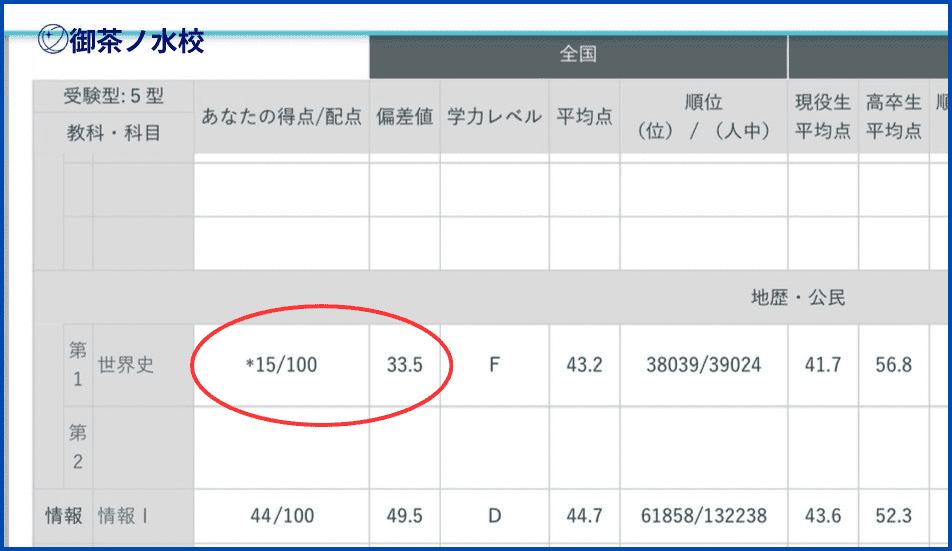
Task: Select the 情報 I subject label
Action: 123,516
